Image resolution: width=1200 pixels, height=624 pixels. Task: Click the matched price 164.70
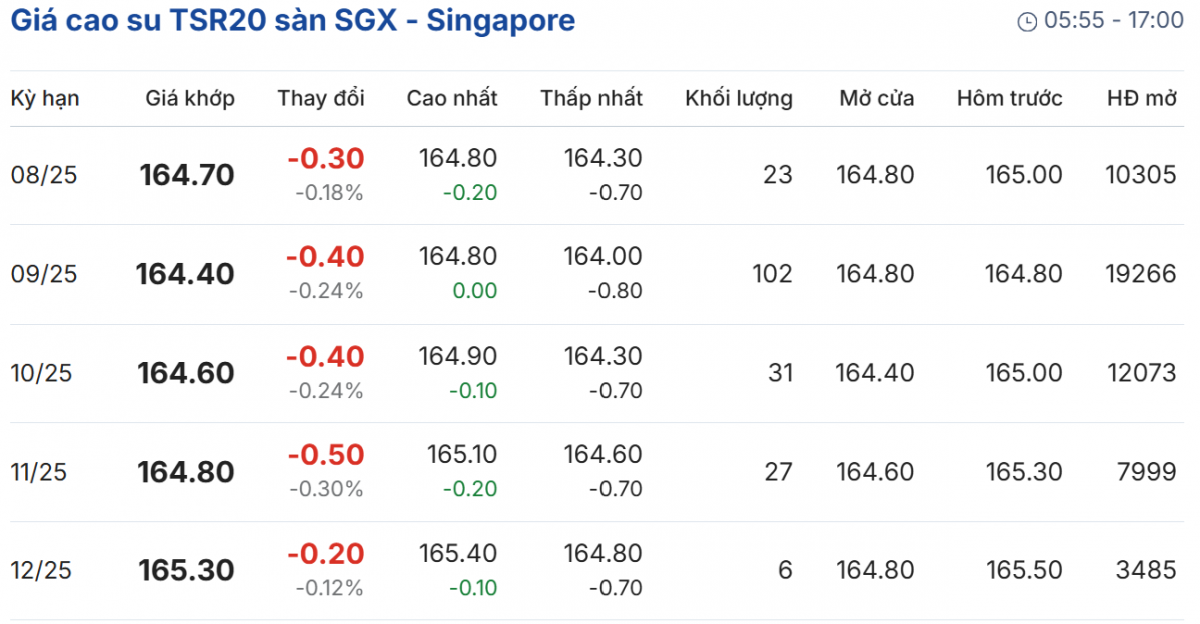point(187,175)
